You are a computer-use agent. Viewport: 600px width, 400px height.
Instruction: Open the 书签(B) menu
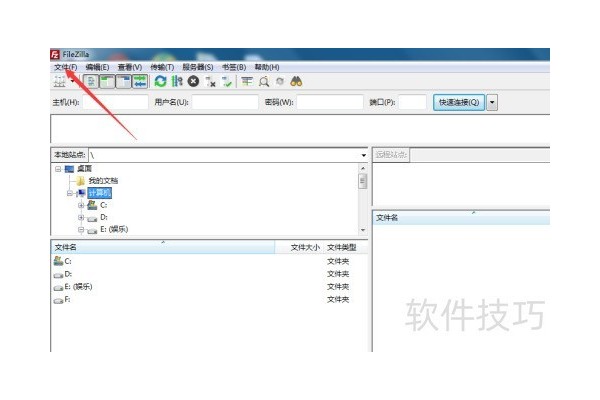coord(234,67)
